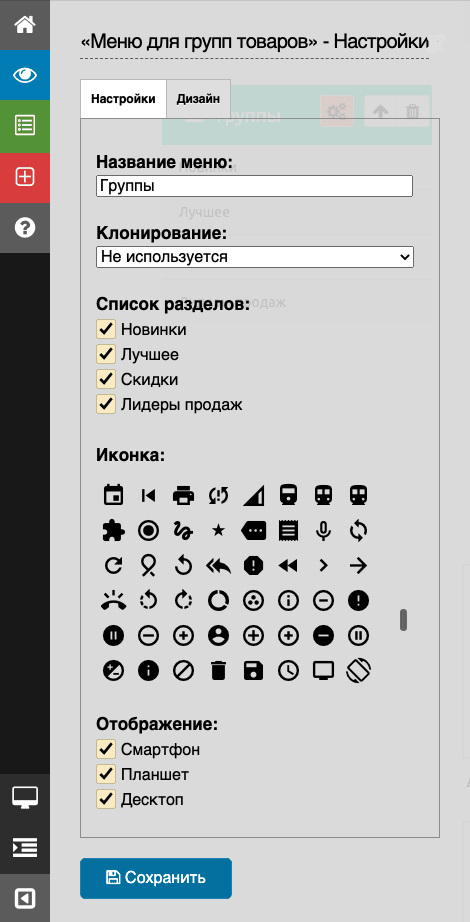This screenshot has width=470, height=922.
Task: Click the Список разделов label
Action: pyautogui.click(x=173, y=305)
